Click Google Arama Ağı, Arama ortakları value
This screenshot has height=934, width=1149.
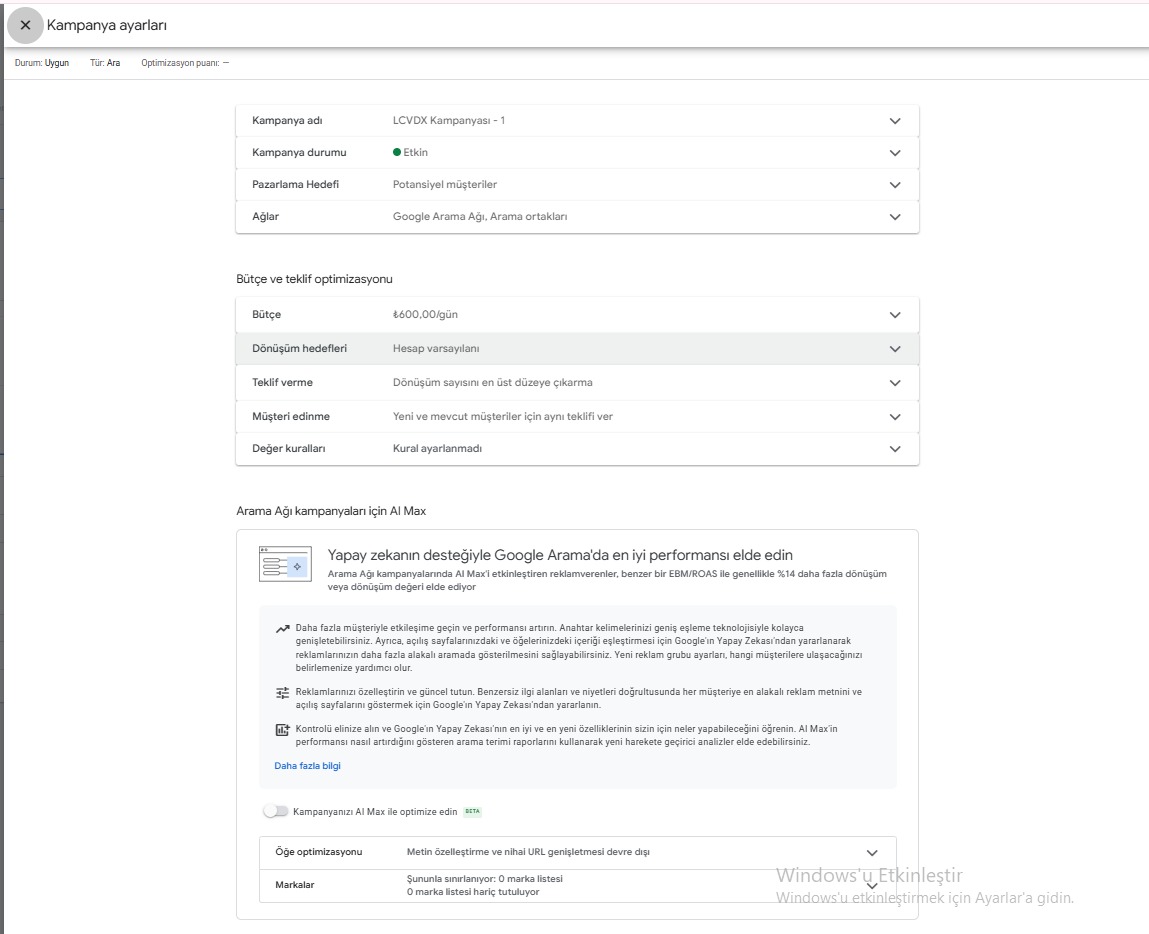click(480, 216)
